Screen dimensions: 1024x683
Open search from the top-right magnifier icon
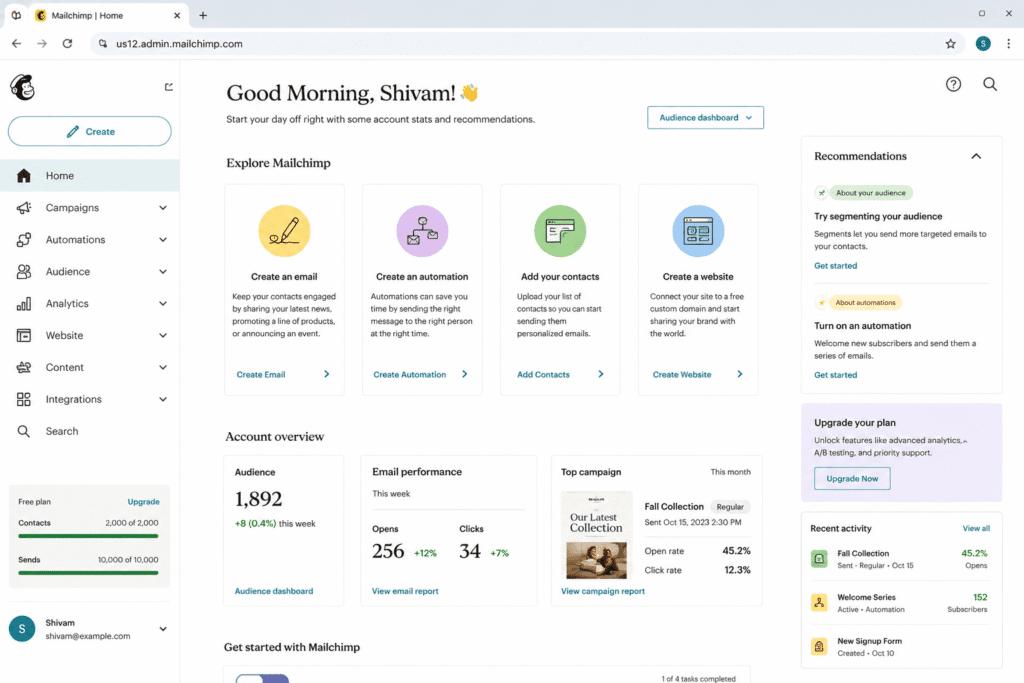click(990, 84)
